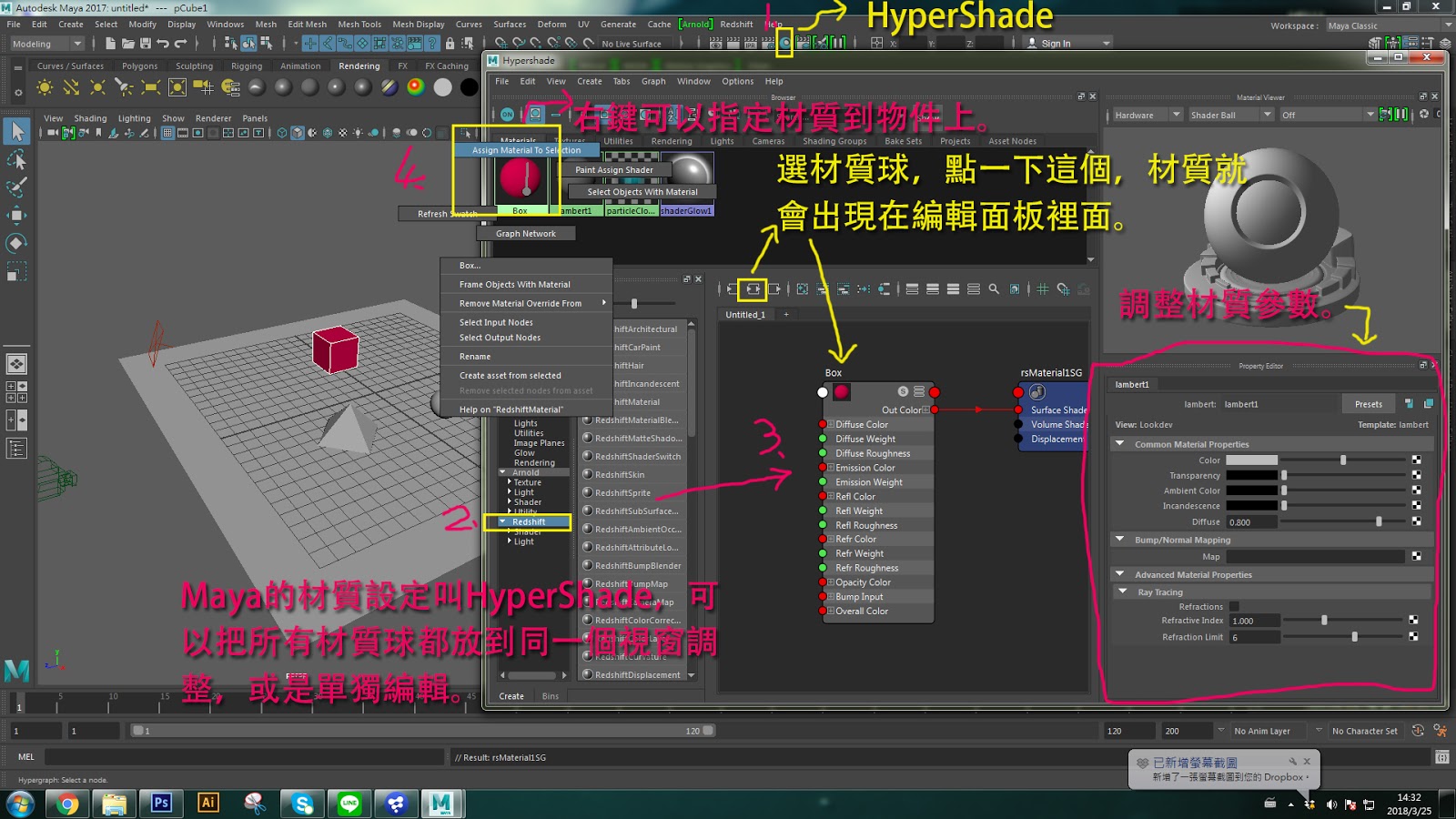The image size is (1456, 819).
Task: Click the output connections graph icon
Action: [x=773, y=289]
